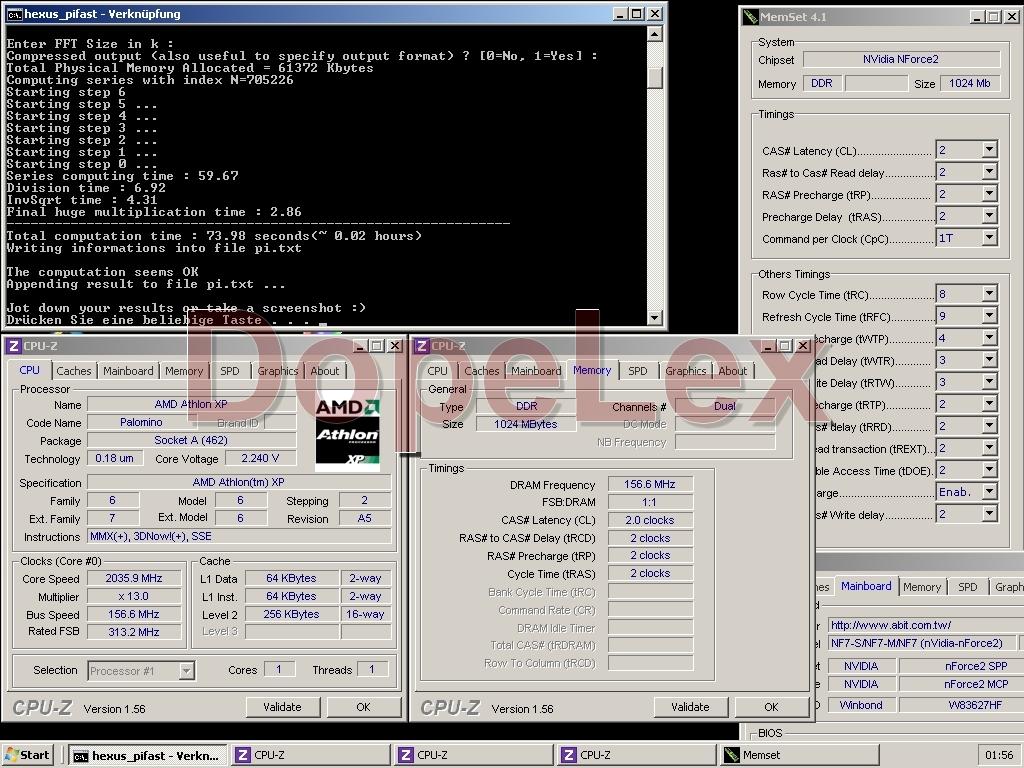Click the NVidia NForce2 chipset field
The image size is (1024, 768).
[x=901, y=59]
